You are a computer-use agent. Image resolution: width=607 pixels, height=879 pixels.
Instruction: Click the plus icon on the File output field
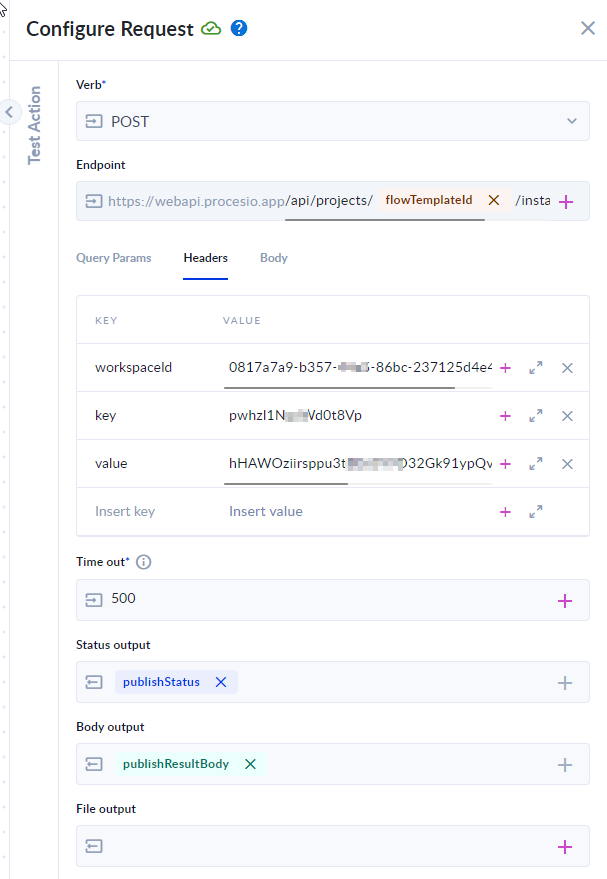coord(567,845)
